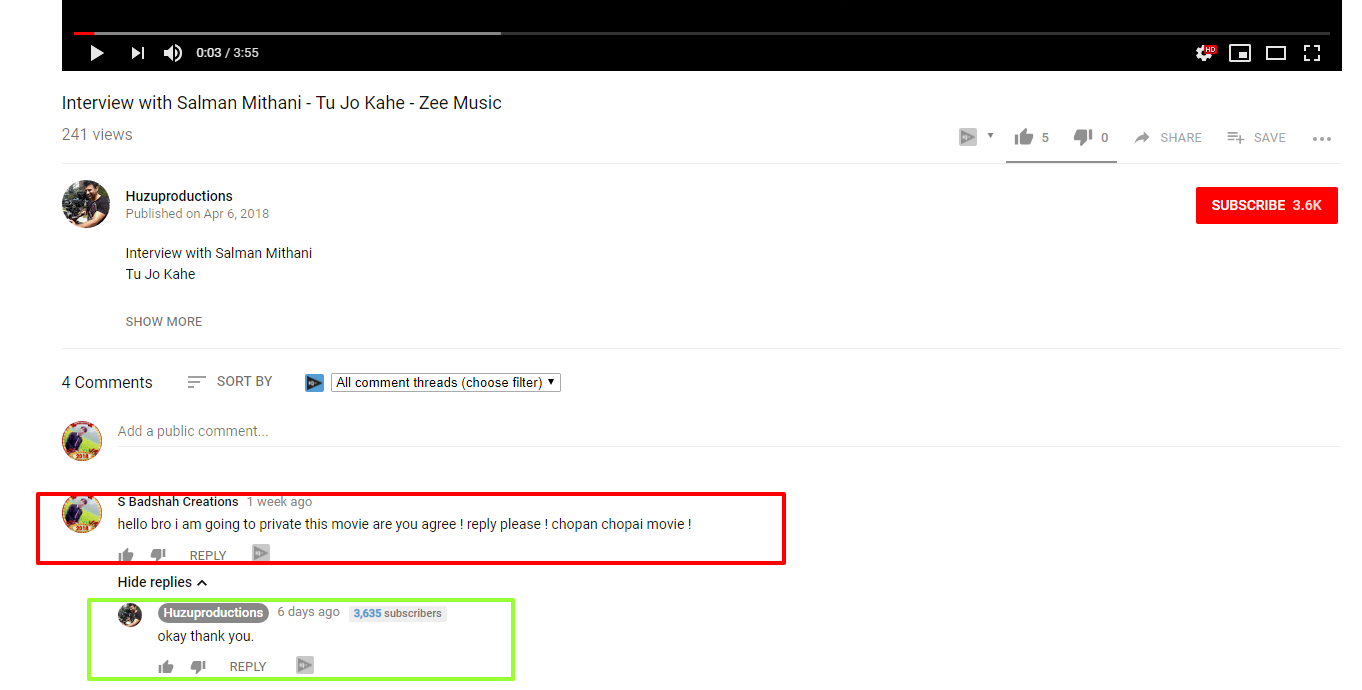This screenshot has height=690, width=1362.
Task: Enable miniplayer mode
Action: click(x=1240, y=53)
